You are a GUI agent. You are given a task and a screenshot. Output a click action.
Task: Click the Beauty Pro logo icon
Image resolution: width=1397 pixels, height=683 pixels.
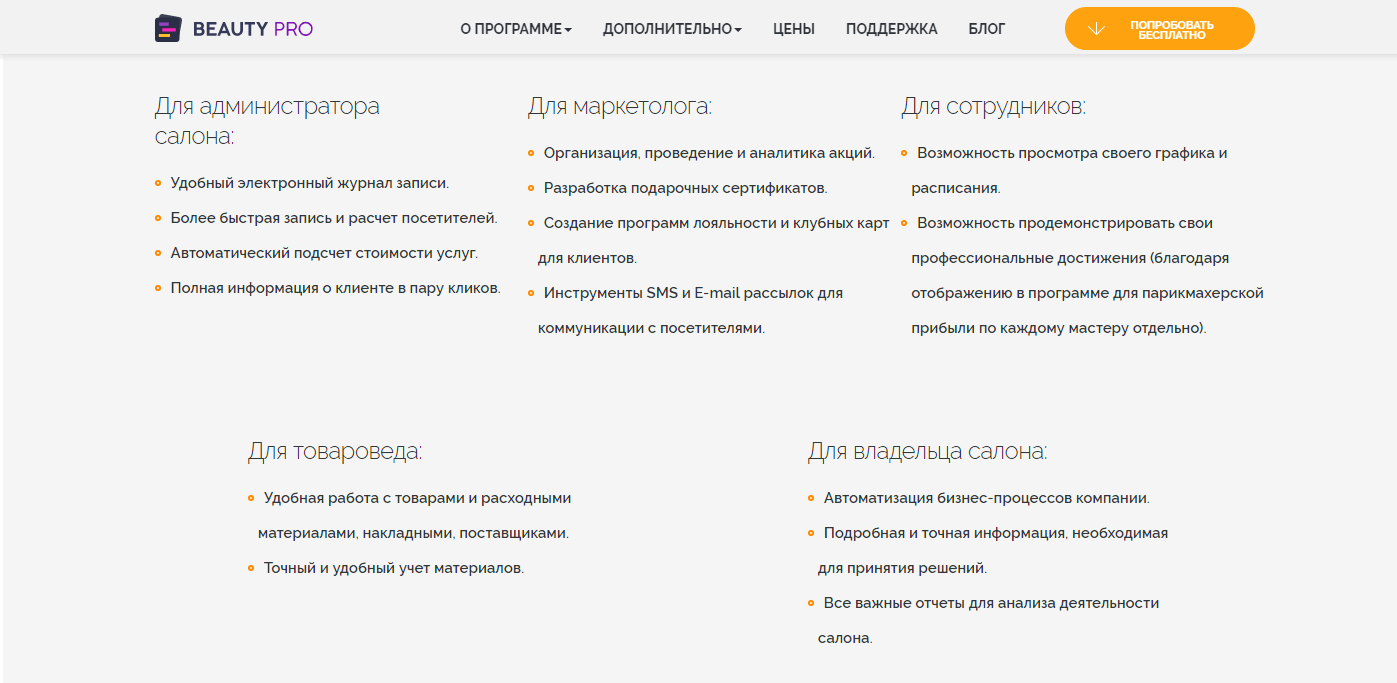pos(167,29)
